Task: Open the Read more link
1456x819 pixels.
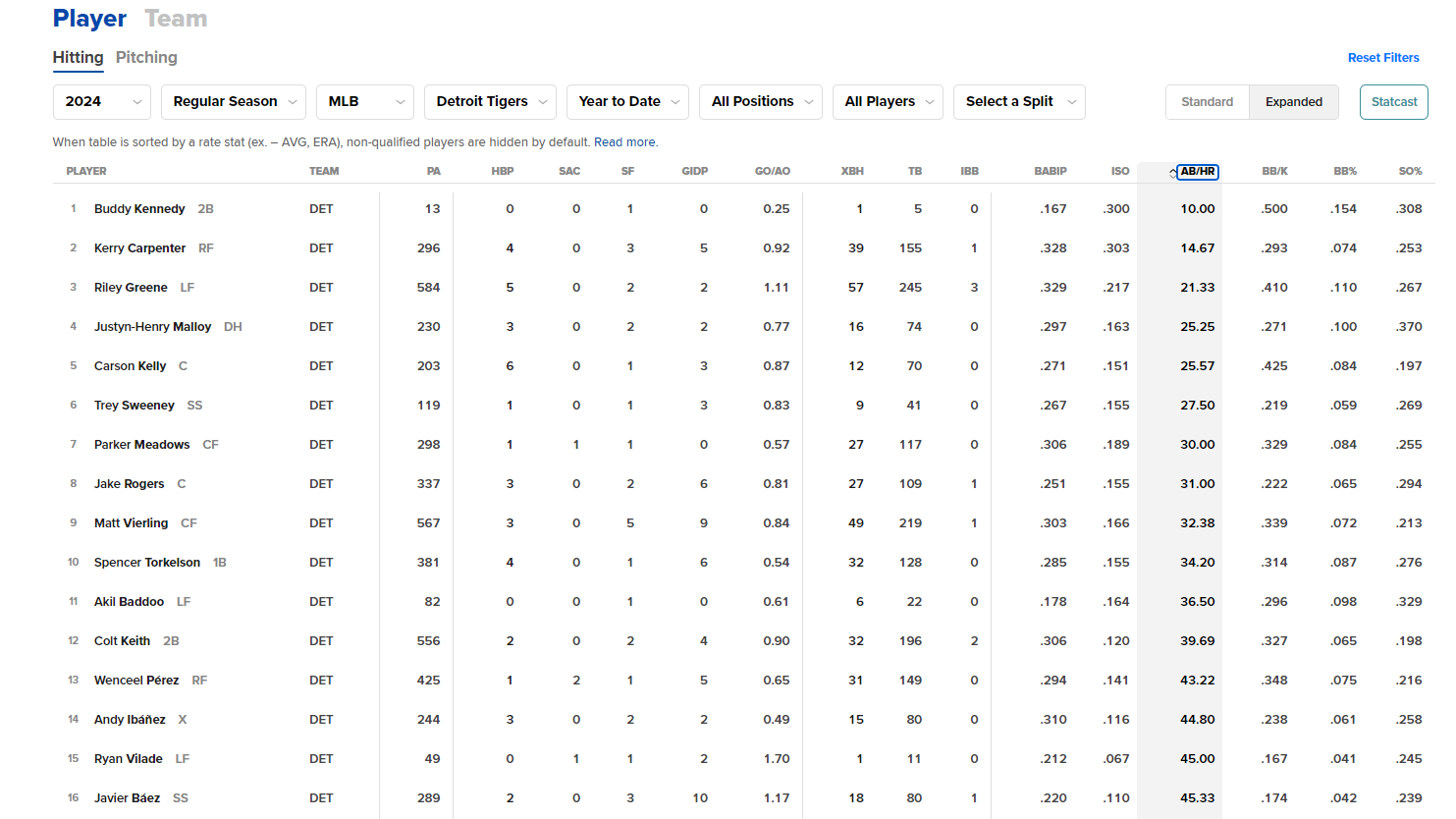Action: [624, 142]
